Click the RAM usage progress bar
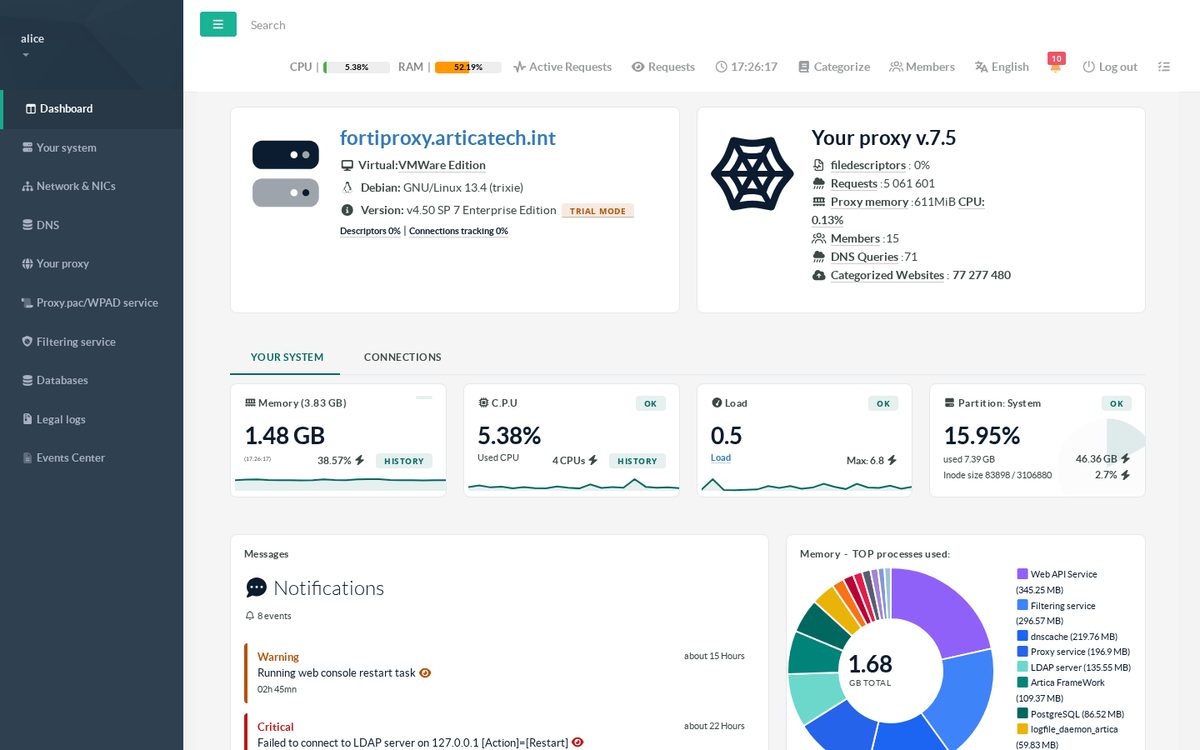The width and height of the screenshot is (1200, 750). 468,67
